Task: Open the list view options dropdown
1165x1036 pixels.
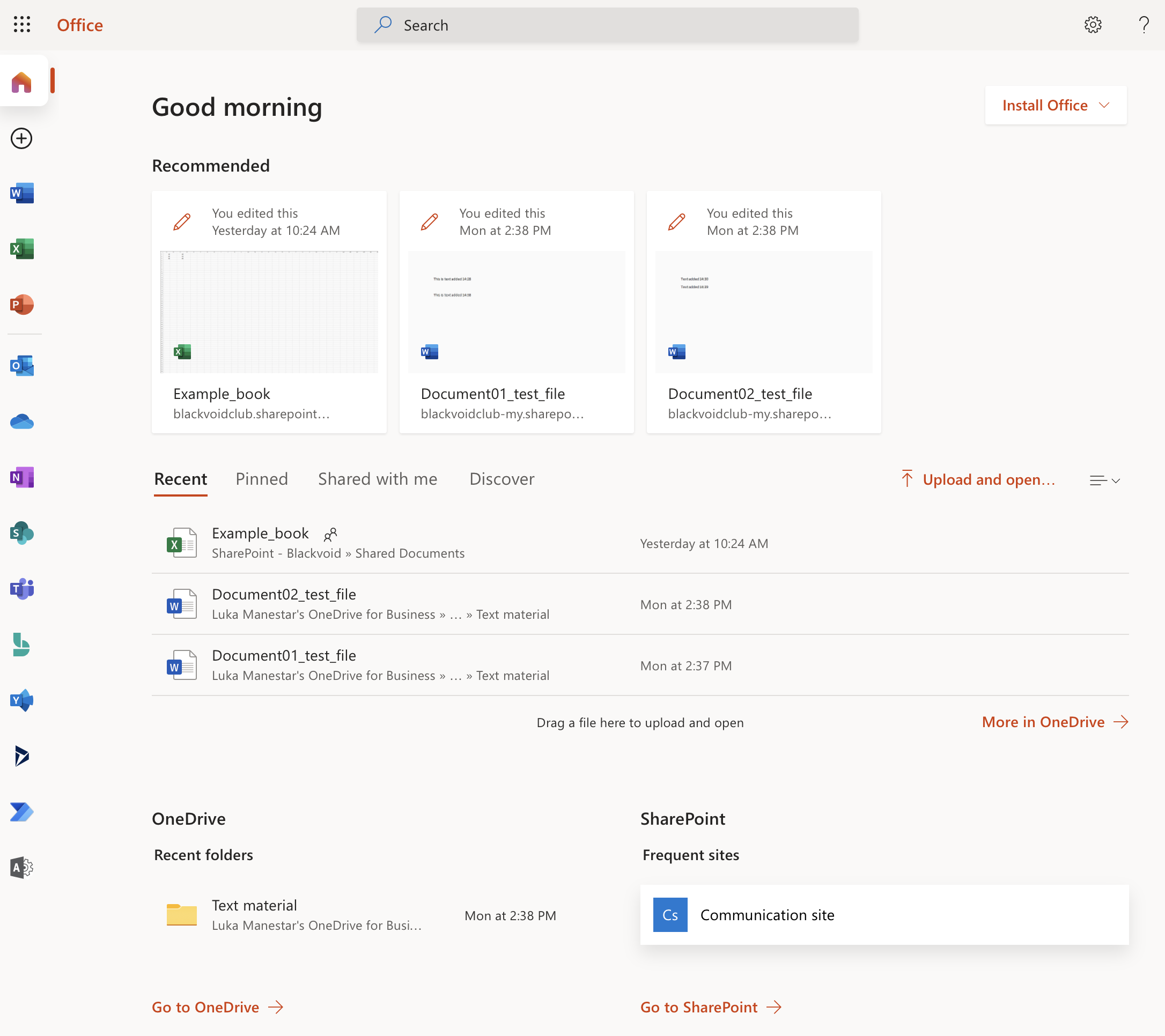Action: click(1104, 480)
